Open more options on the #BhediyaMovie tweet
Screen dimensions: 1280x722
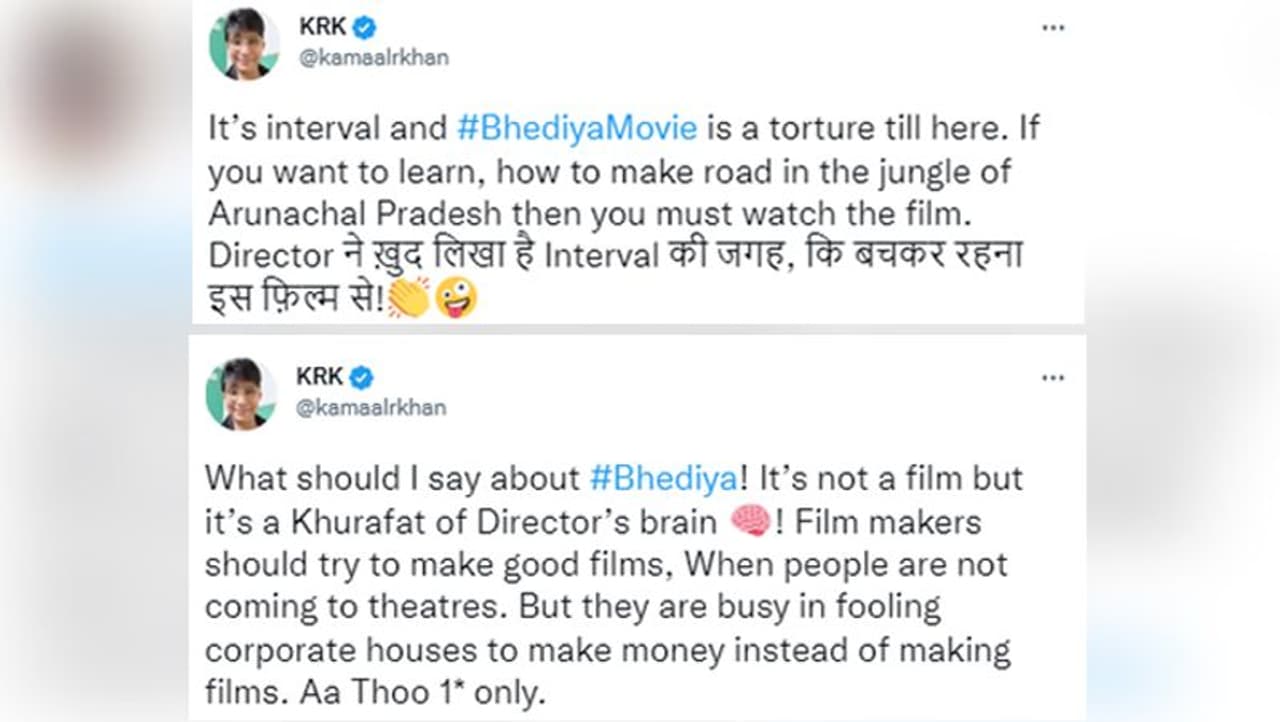(x=1053, y=28)
